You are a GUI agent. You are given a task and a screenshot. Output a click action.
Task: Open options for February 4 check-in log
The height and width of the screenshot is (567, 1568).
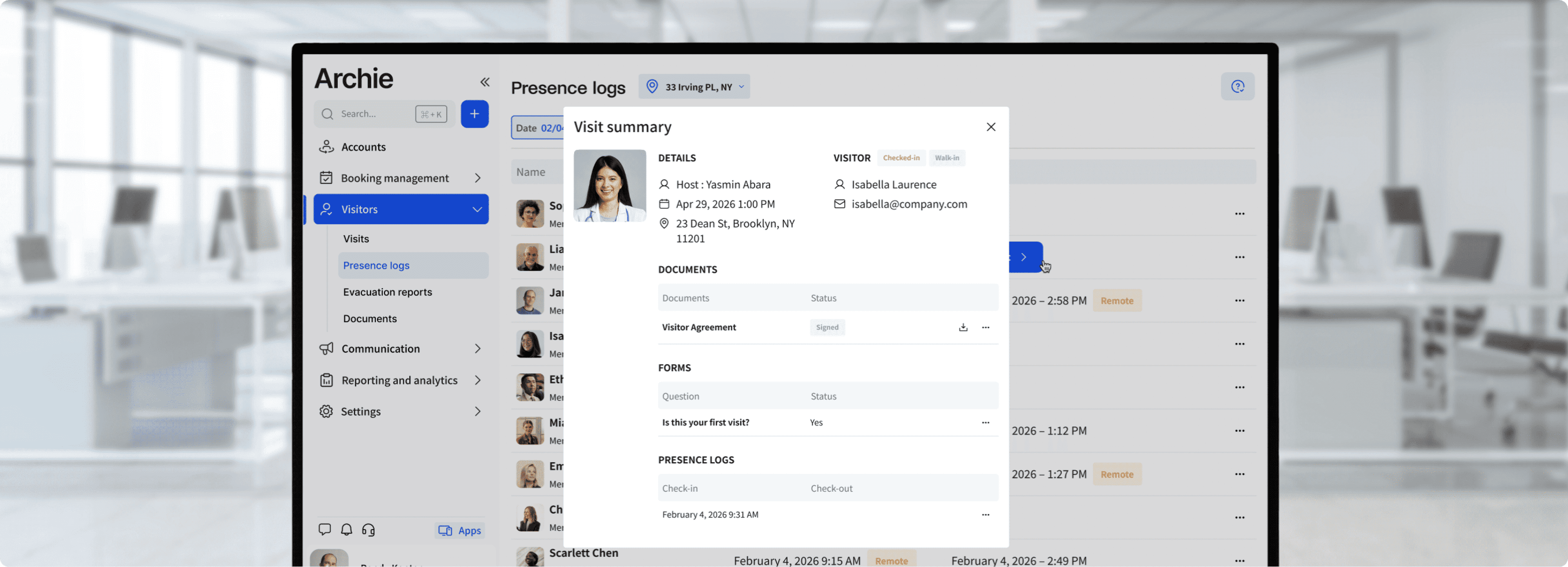(x=985, y=515)
